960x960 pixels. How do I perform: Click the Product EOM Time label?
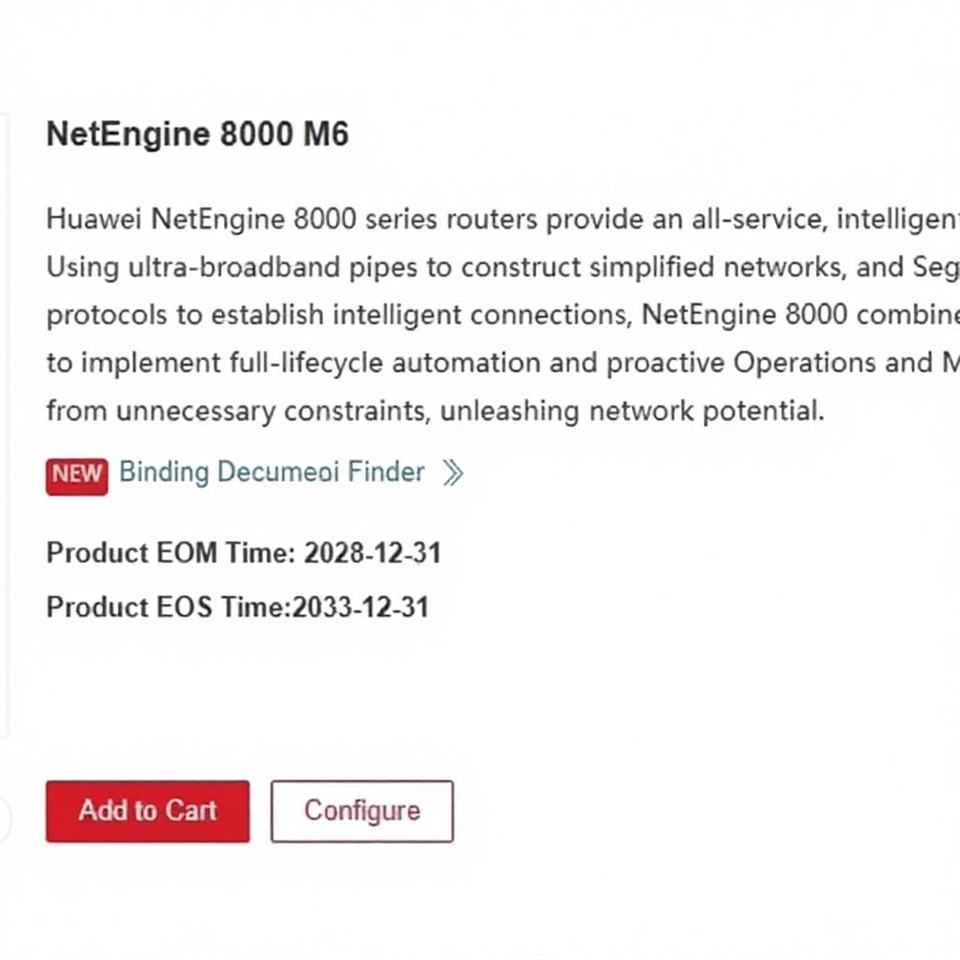[x=170, y=553]
